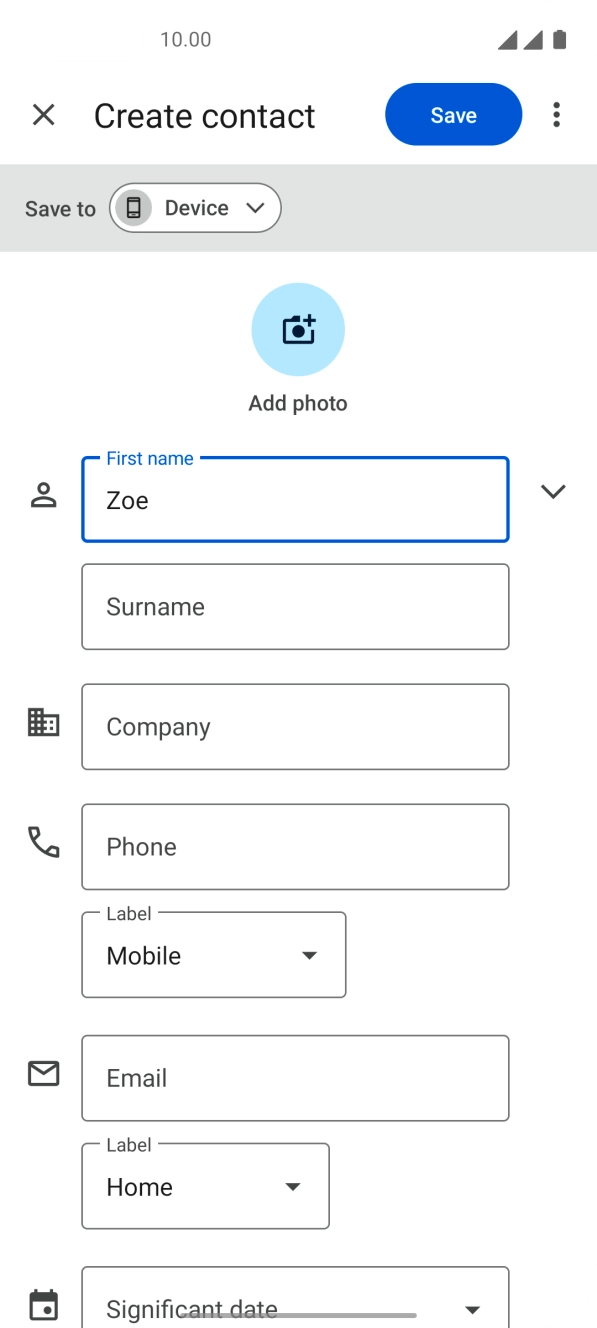
Task: Click the Add photo label
Action: coord(298,403)
